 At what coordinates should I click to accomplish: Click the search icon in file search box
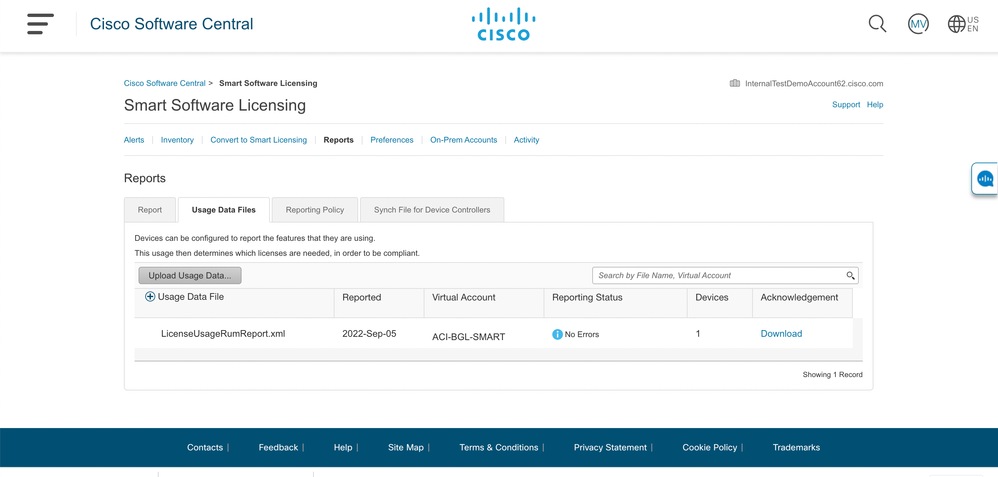coord(851,275)
